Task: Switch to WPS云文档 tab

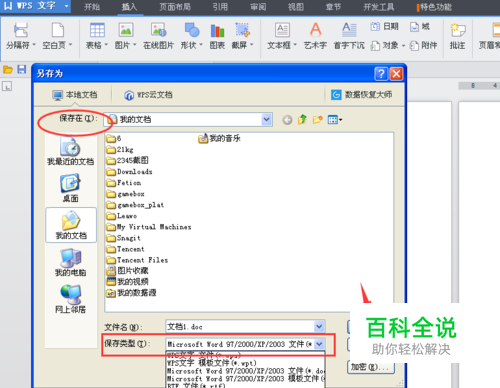Action: pyautogui.click(x=148, y=95)
